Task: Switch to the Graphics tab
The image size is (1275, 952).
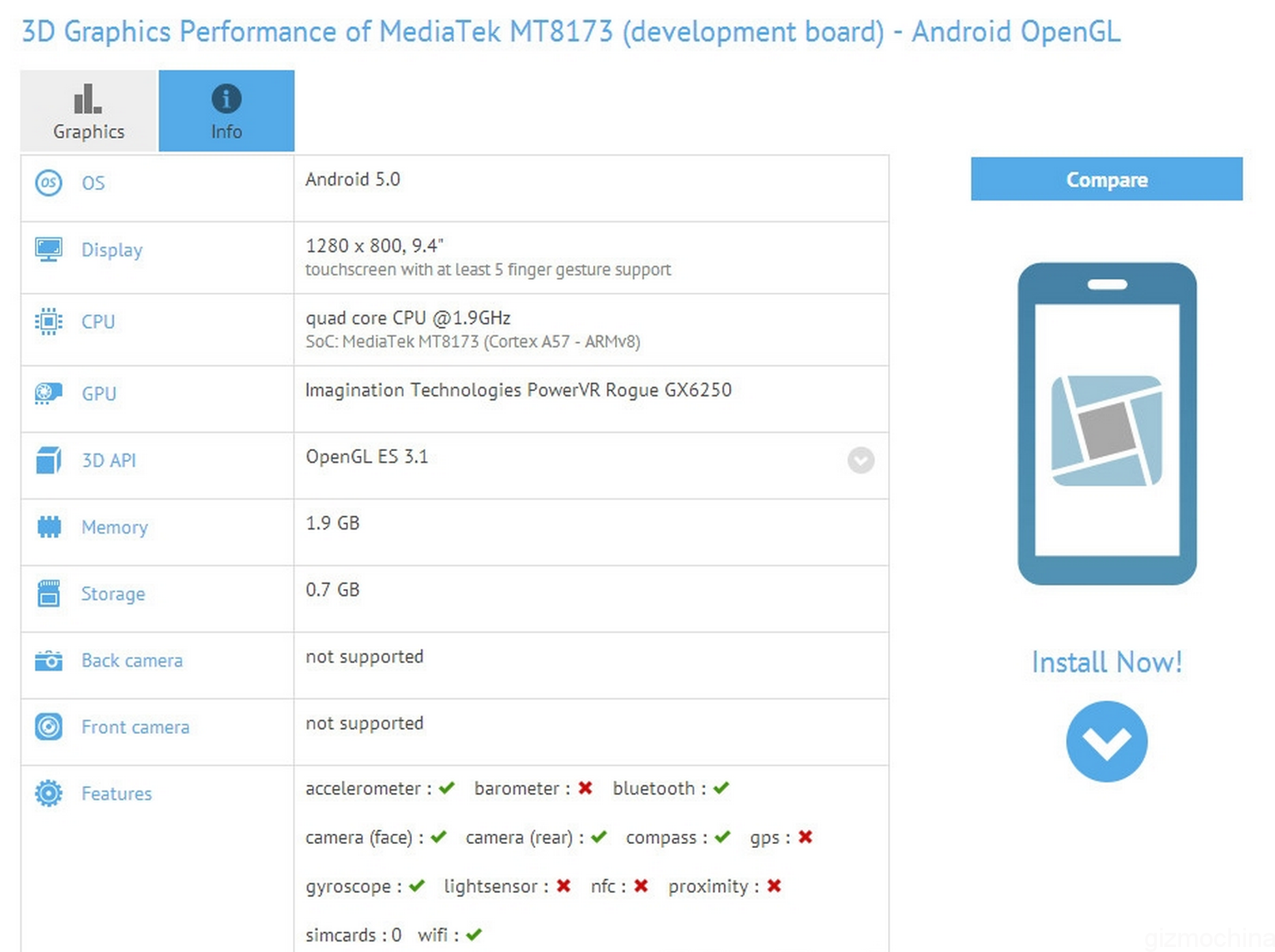Action: point(88,111)
